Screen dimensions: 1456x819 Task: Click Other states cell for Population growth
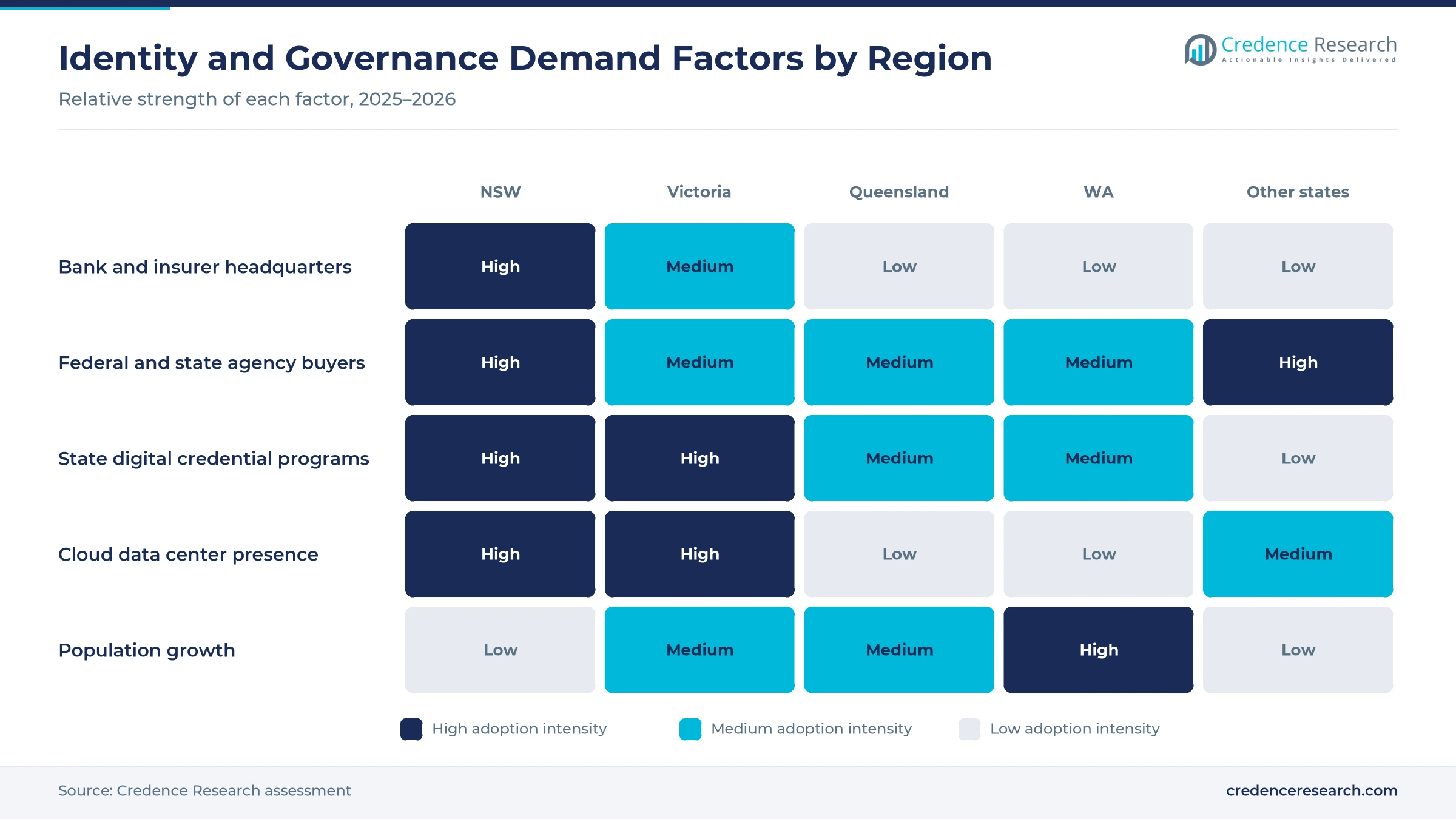click(1298, 650)
